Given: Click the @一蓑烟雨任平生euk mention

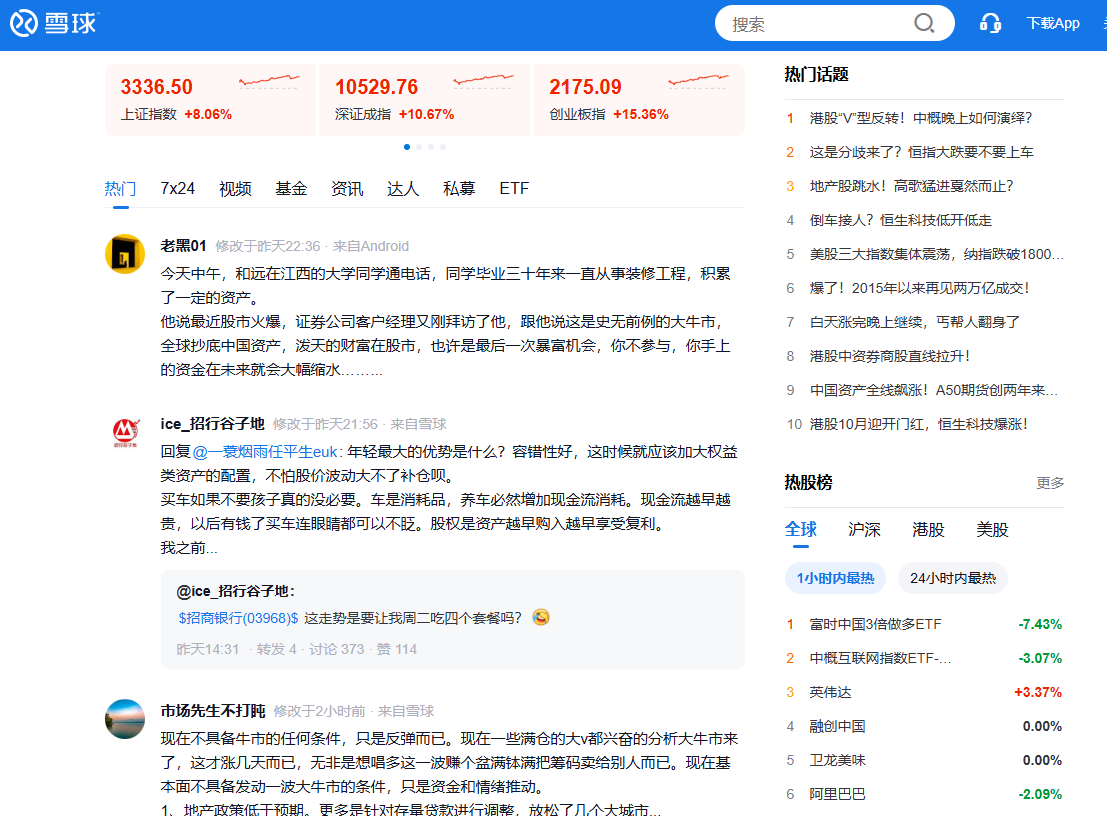Looking at the screenshot, I should pos(265,452).
